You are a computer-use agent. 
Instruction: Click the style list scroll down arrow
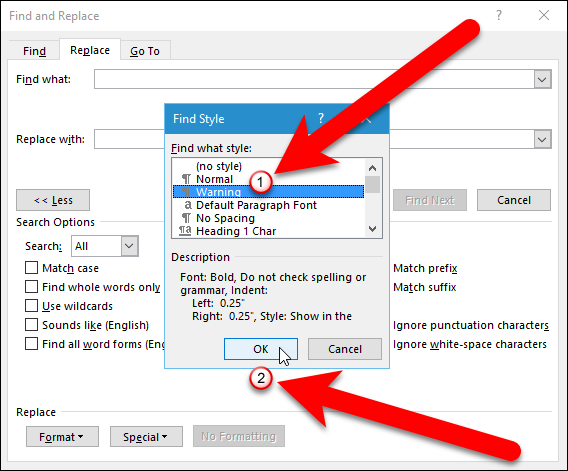[x=372, y=229]
